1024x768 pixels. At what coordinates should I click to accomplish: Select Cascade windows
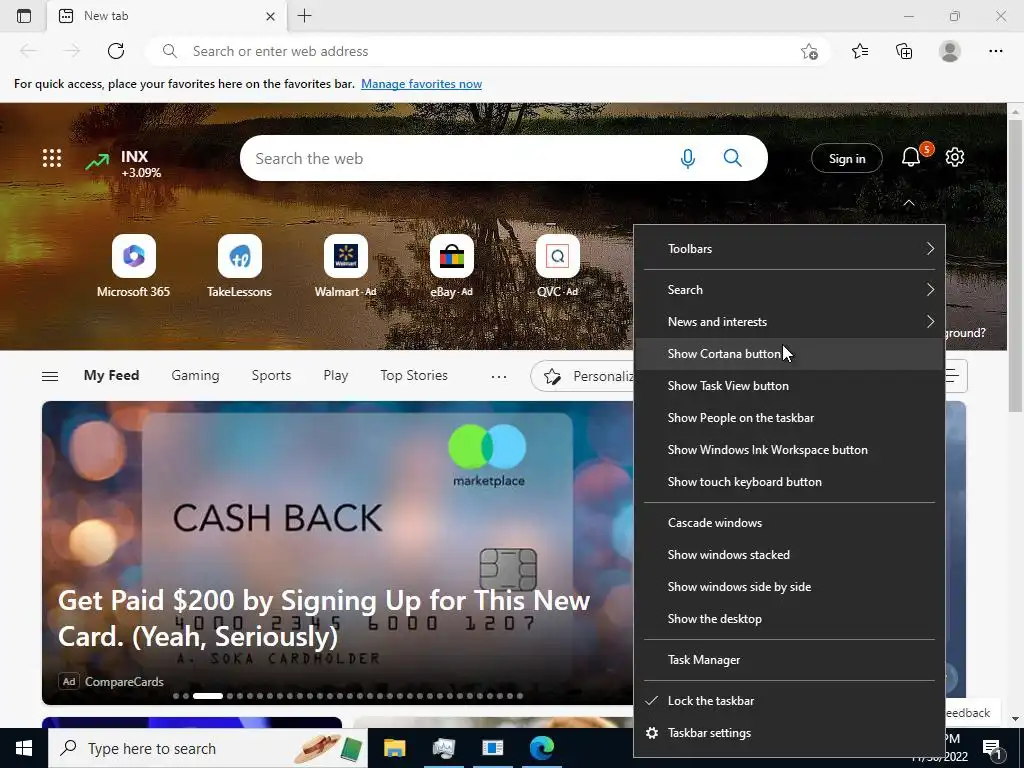click(789, 523)
